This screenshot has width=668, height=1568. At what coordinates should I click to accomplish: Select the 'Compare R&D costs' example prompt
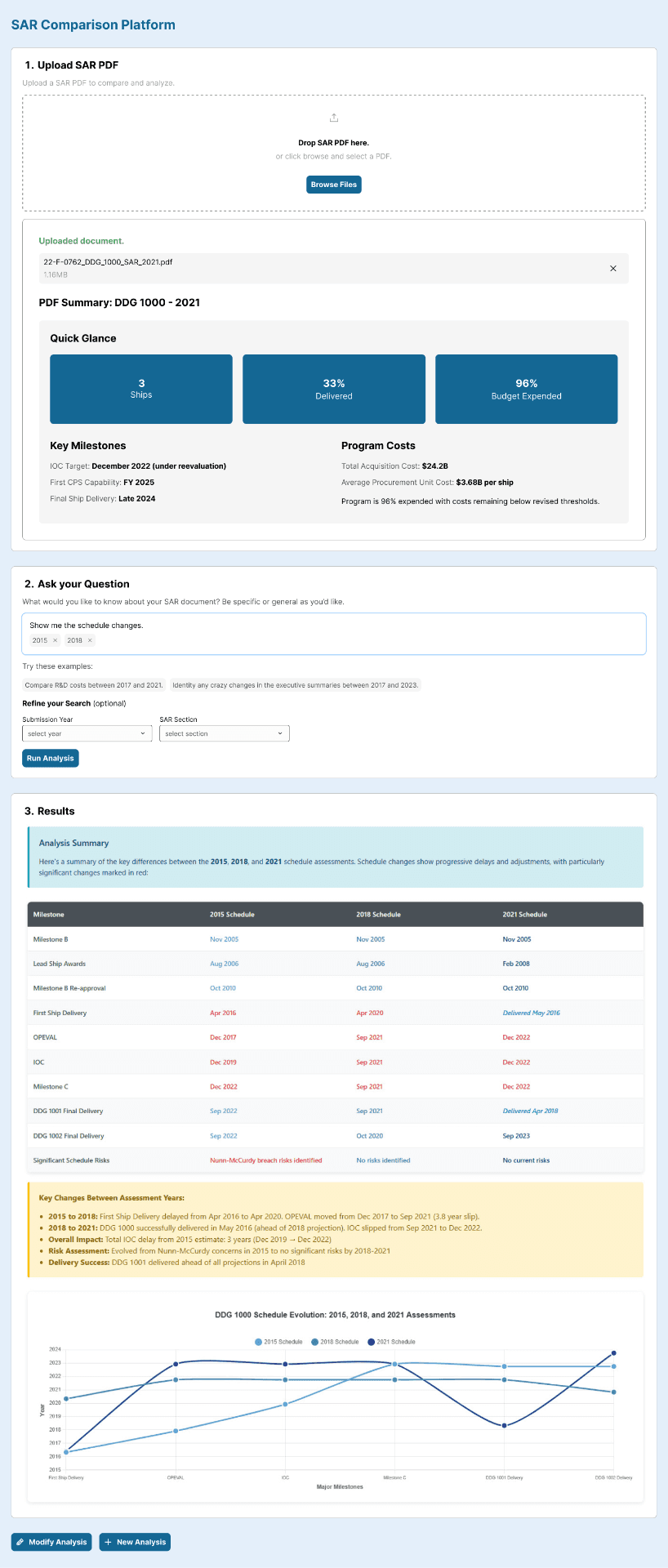pyautogui.click(x=94, y=685)
